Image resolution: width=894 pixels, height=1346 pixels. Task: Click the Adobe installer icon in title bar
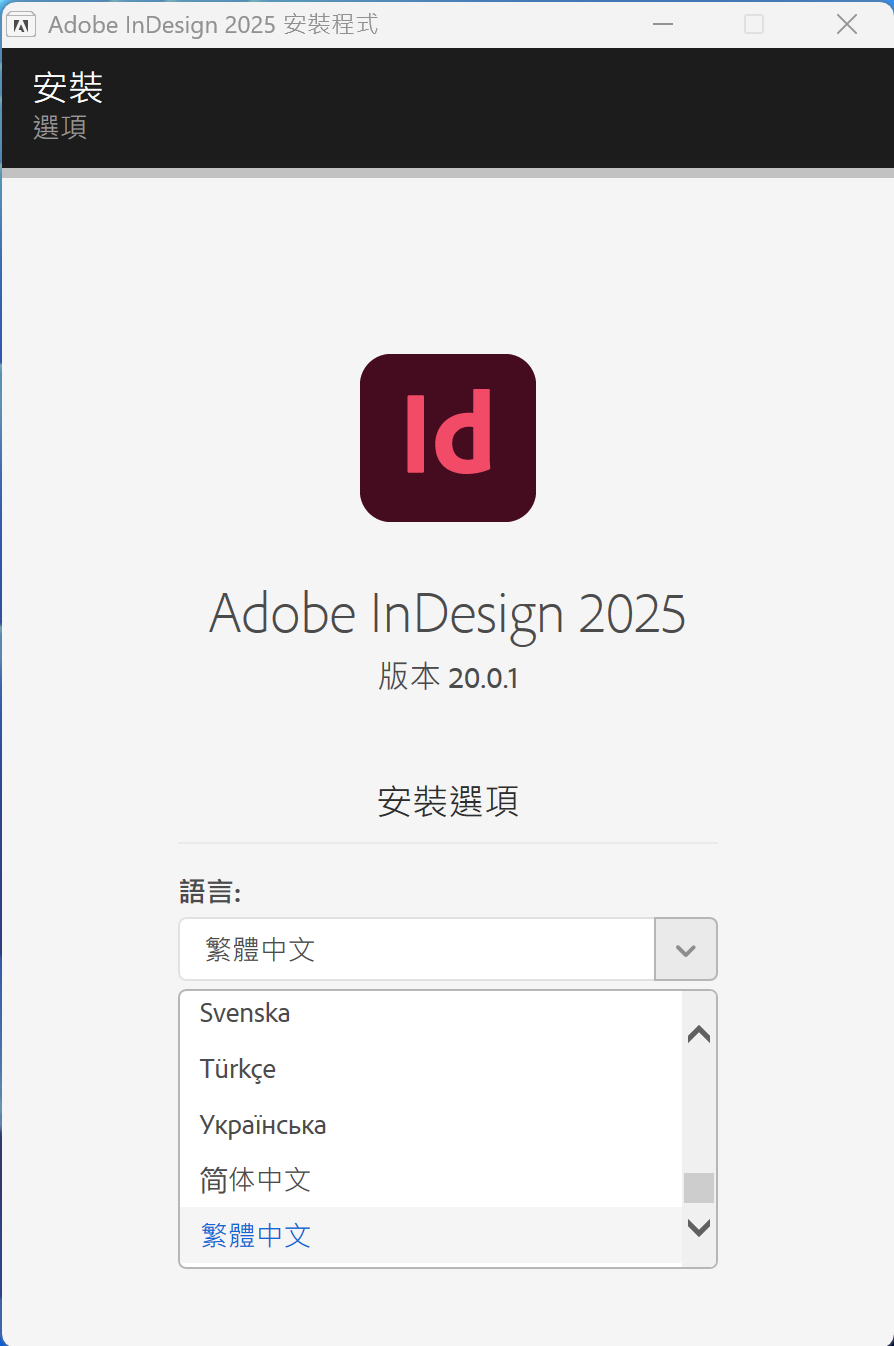22,25
